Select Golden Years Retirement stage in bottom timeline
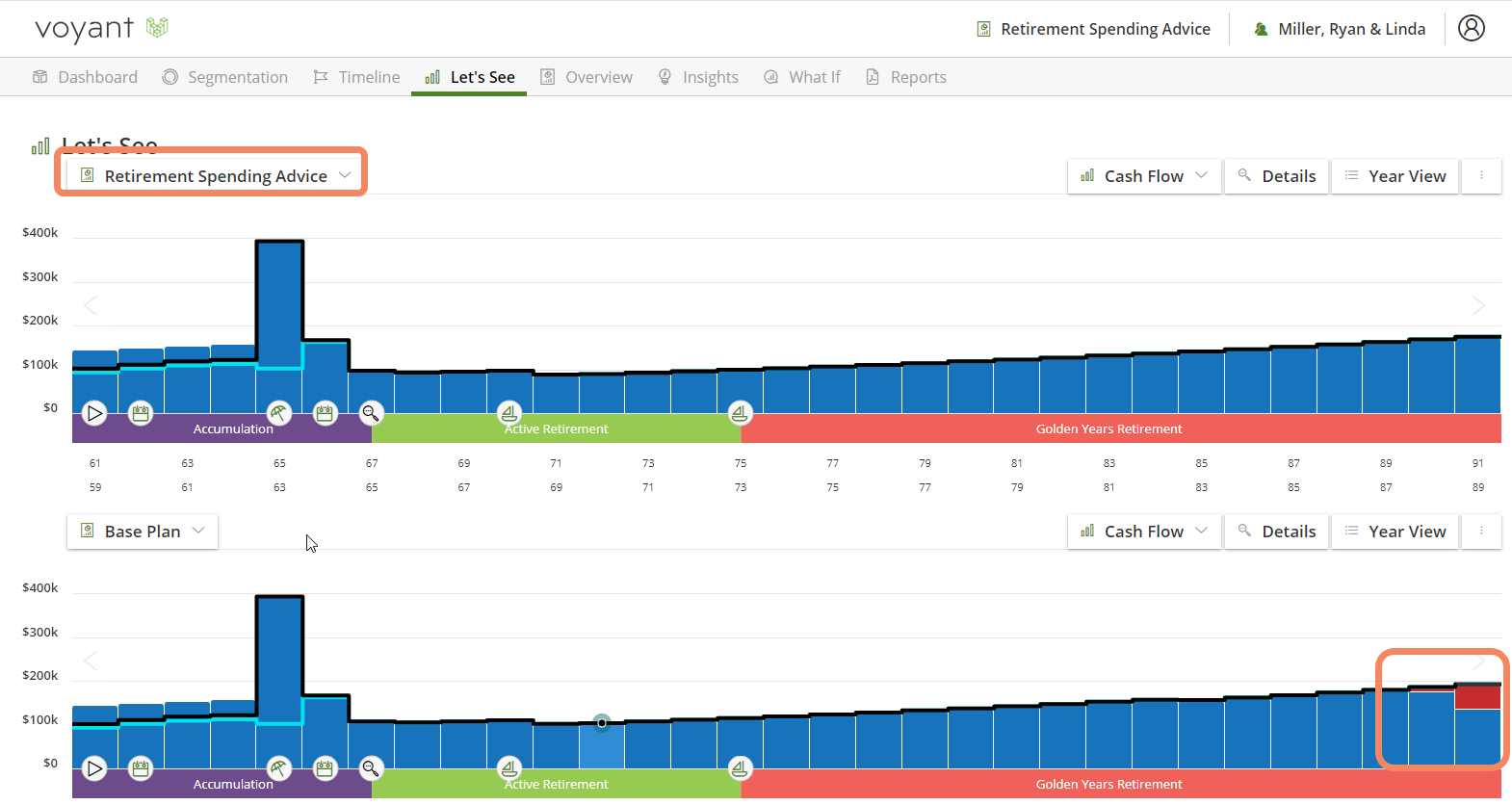 (x=1121, y=785)
